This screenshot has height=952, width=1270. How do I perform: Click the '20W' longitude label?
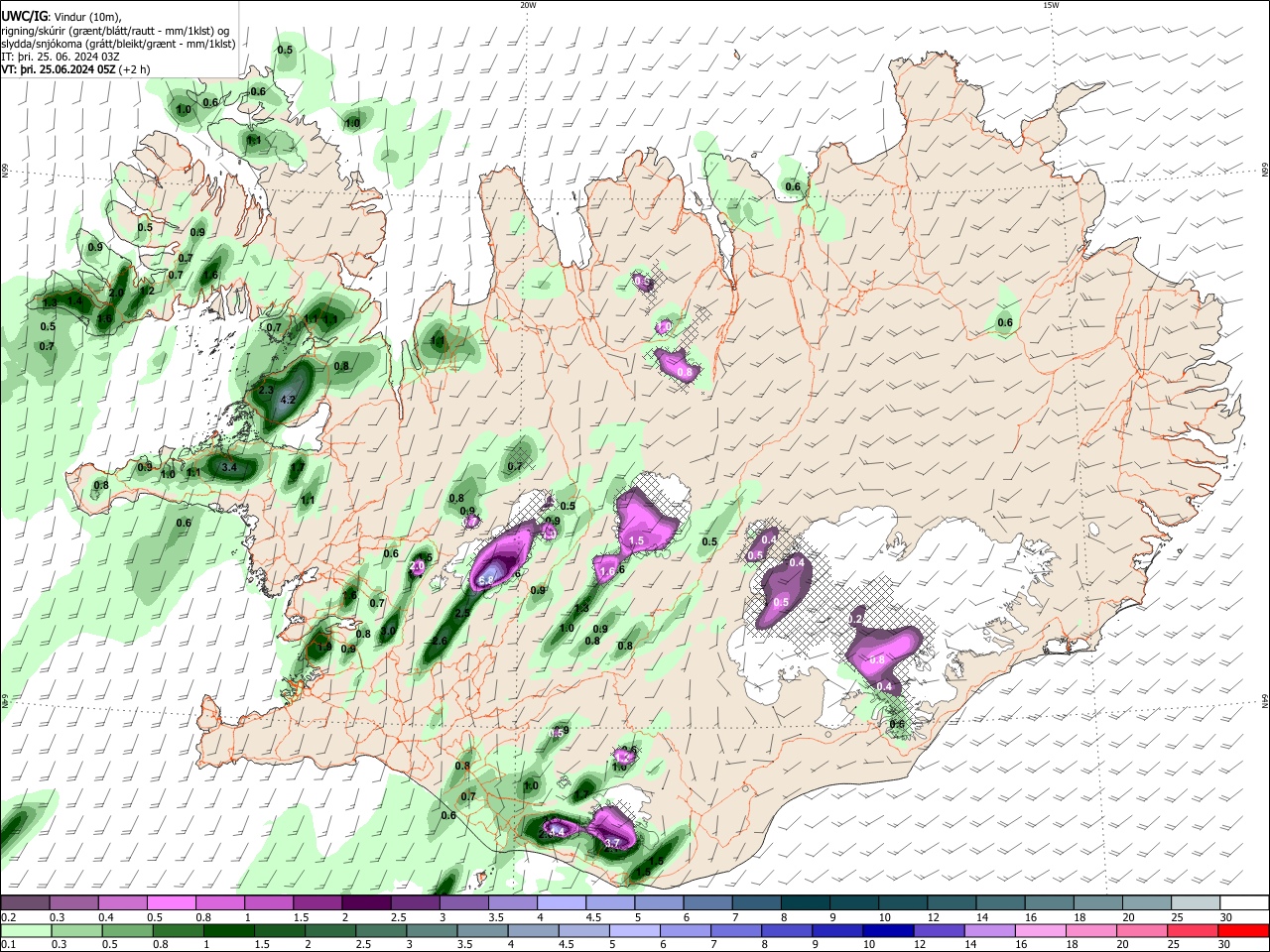(x=528, y=4)
